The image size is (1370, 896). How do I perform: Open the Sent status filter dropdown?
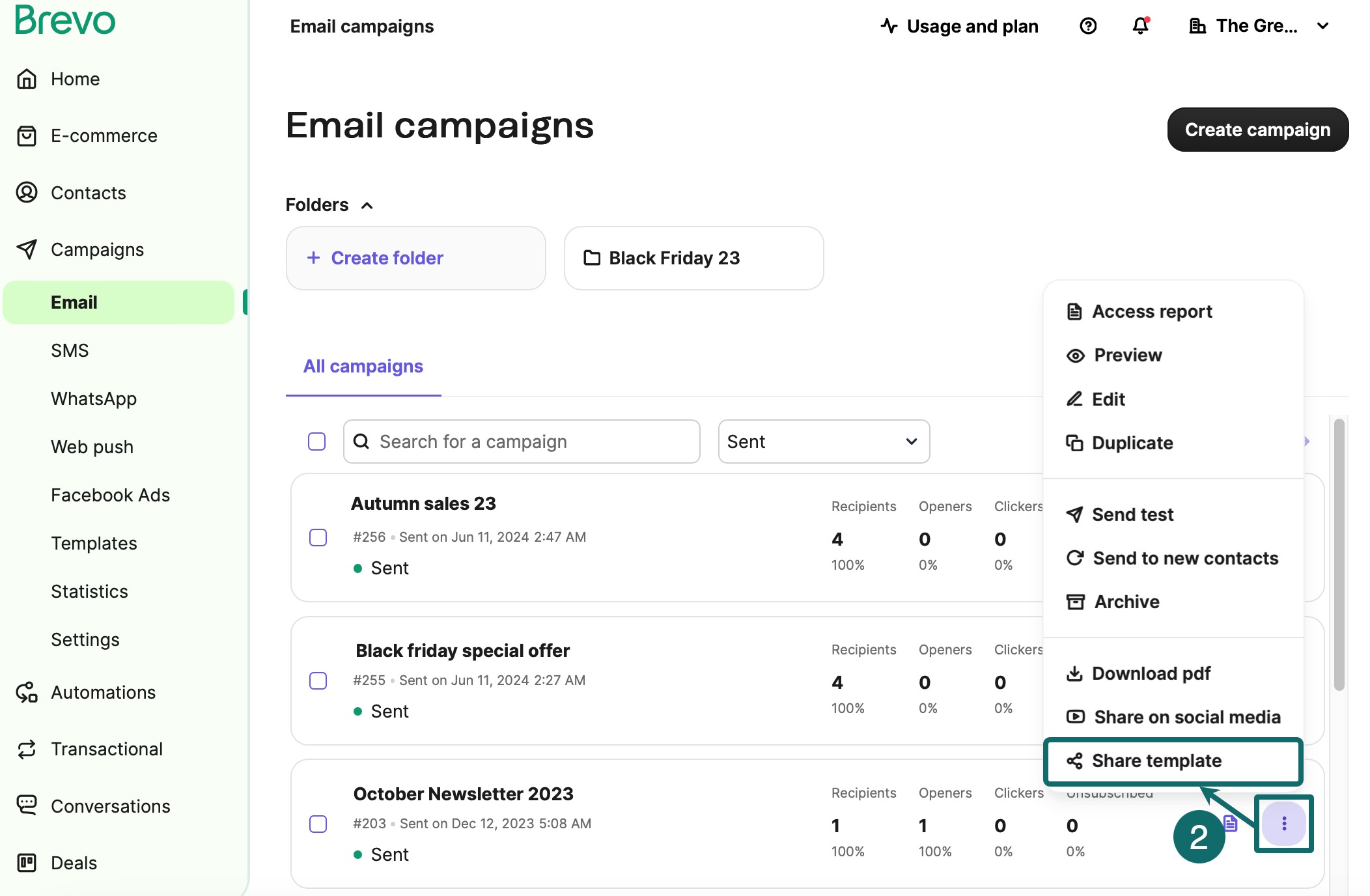[823, 441]
